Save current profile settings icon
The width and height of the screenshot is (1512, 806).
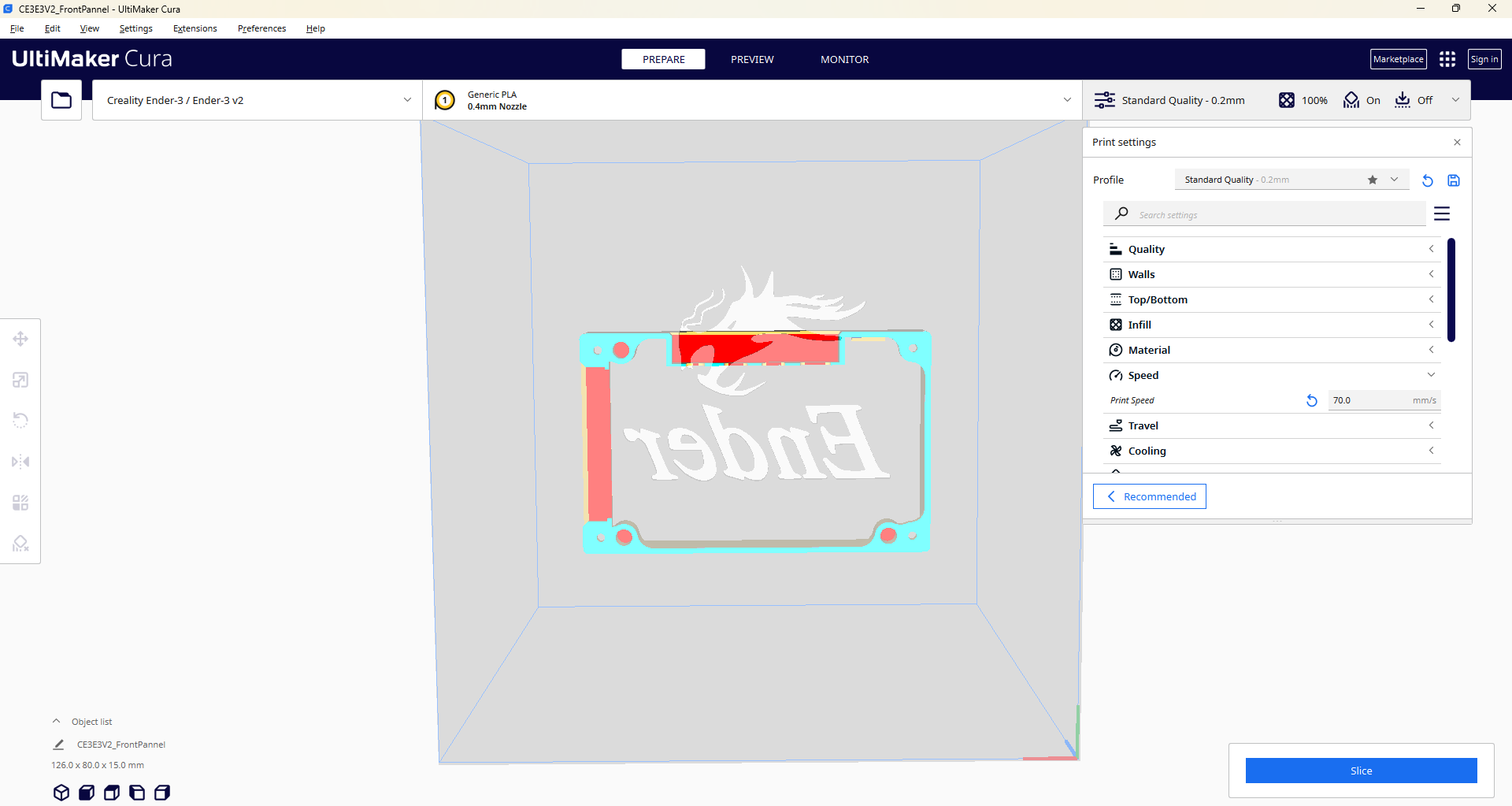tap(1454, 180)
